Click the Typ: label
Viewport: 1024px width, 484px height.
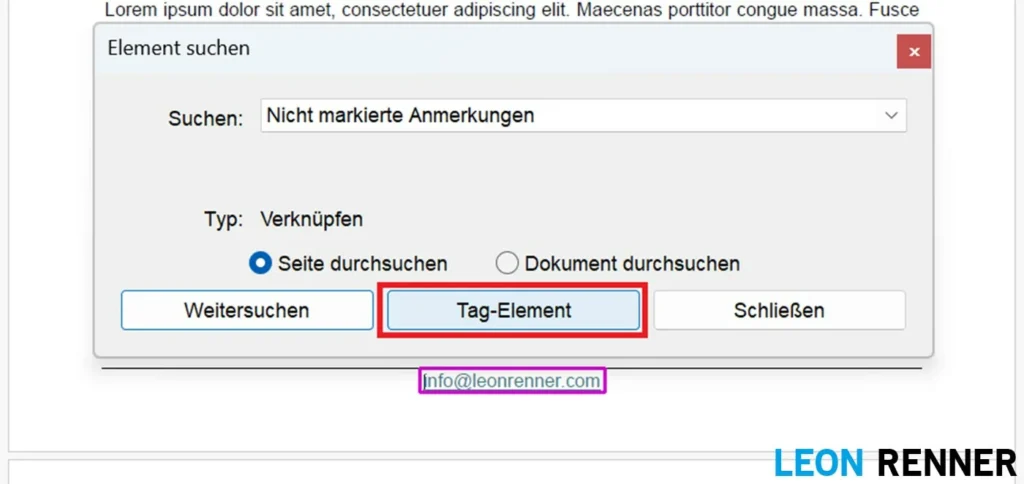(x=223, y=219)
